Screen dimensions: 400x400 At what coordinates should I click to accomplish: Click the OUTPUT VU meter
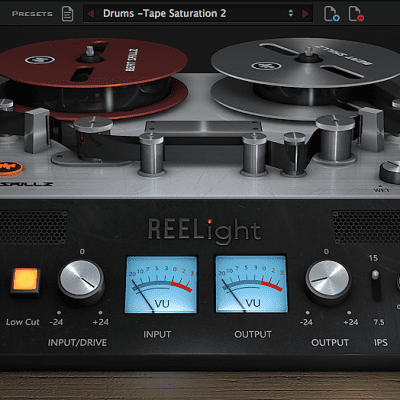pos(251,284)
